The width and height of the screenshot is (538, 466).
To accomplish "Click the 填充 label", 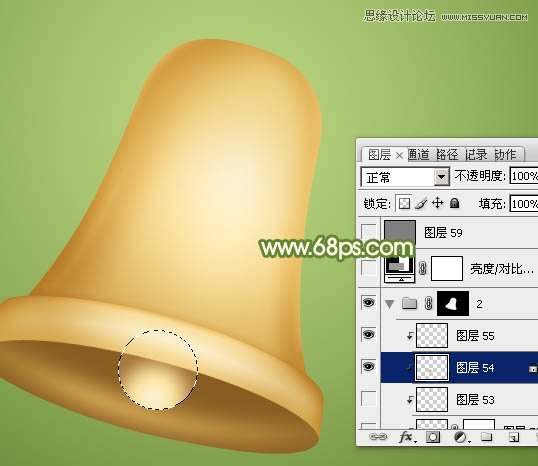I will 492,204.
